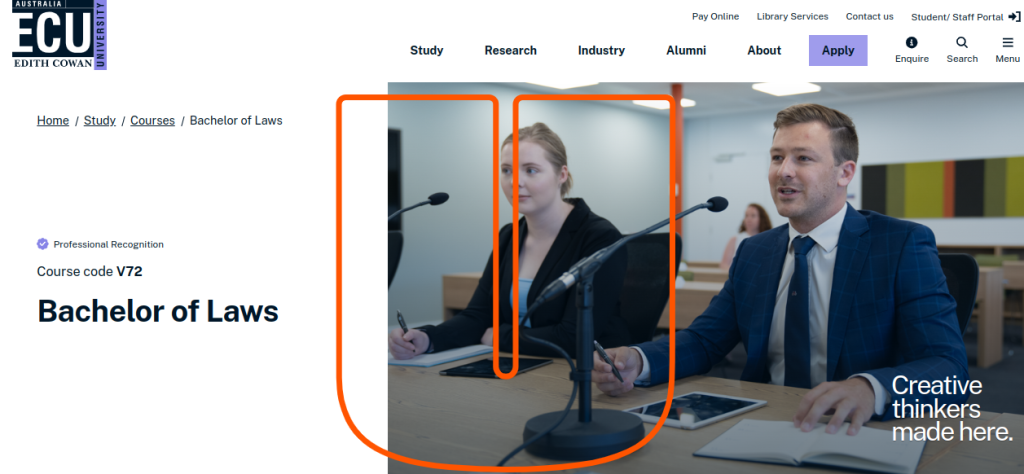Viewport: 1024px width, 474px height.
Task: Go to Home via the breadcrumb
Action: 53,121
